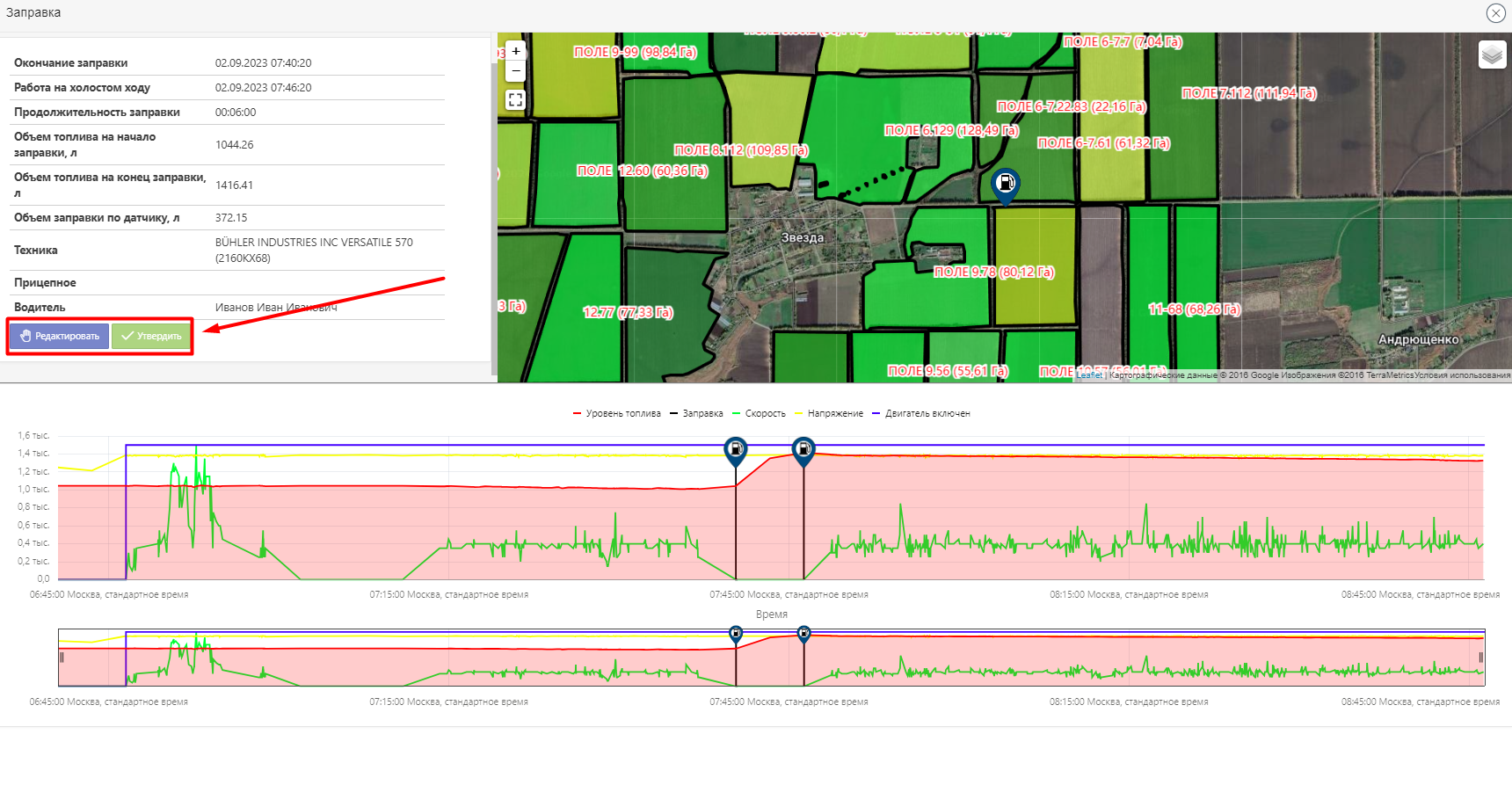
Task: Click the fuel station marker on map
Action: pos(1005,184)
